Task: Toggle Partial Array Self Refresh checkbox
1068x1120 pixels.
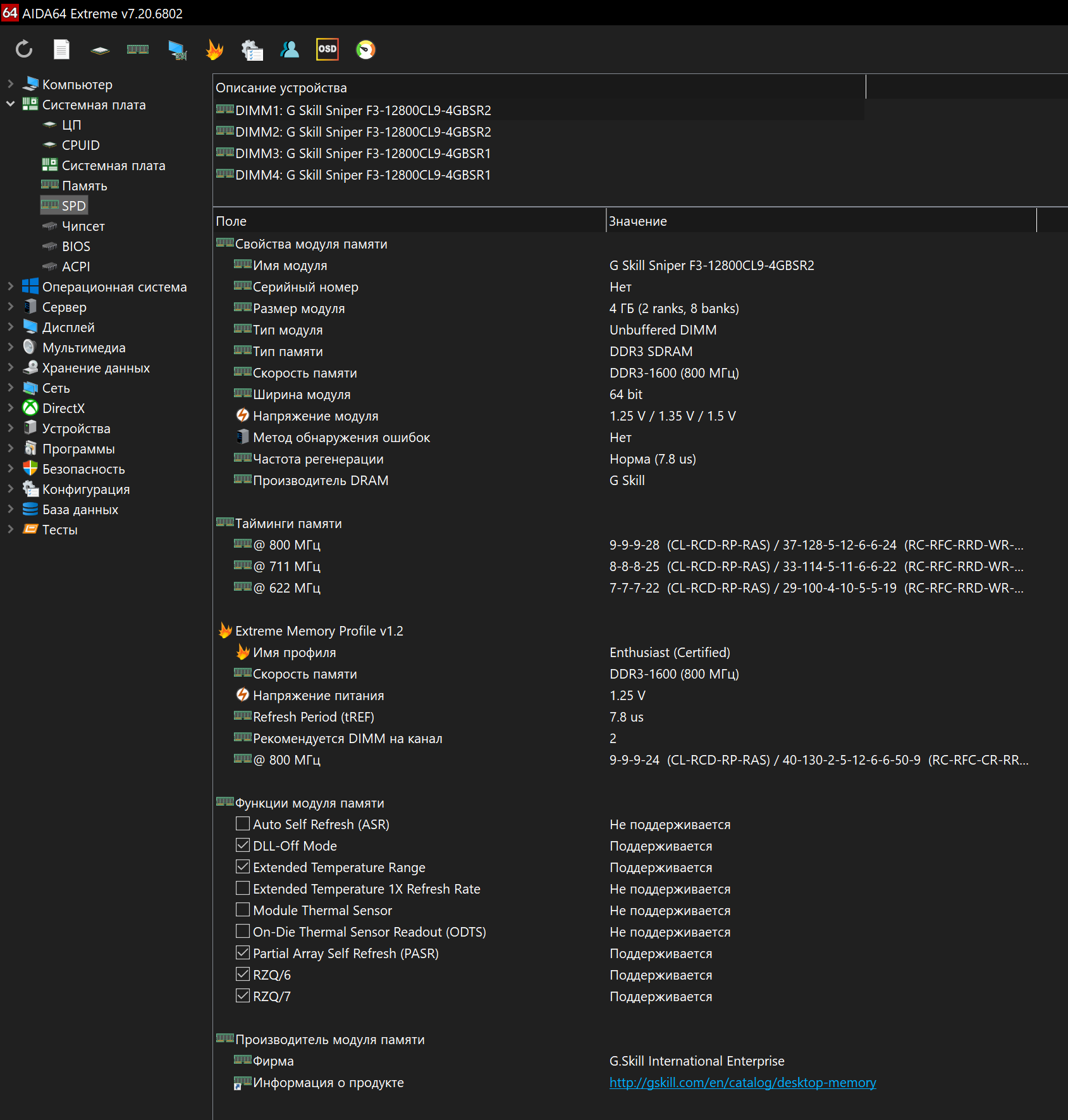Action: (243, 953)
